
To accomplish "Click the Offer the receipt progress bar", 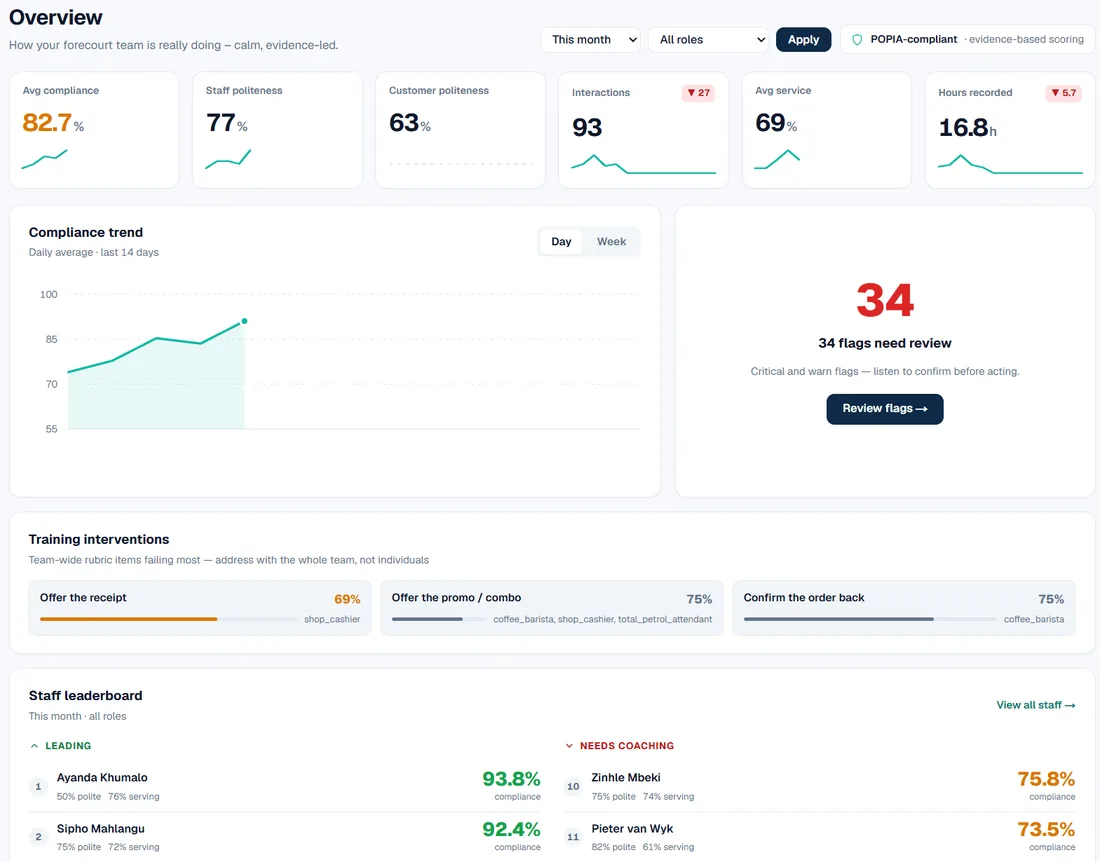I will pos(168,619).
